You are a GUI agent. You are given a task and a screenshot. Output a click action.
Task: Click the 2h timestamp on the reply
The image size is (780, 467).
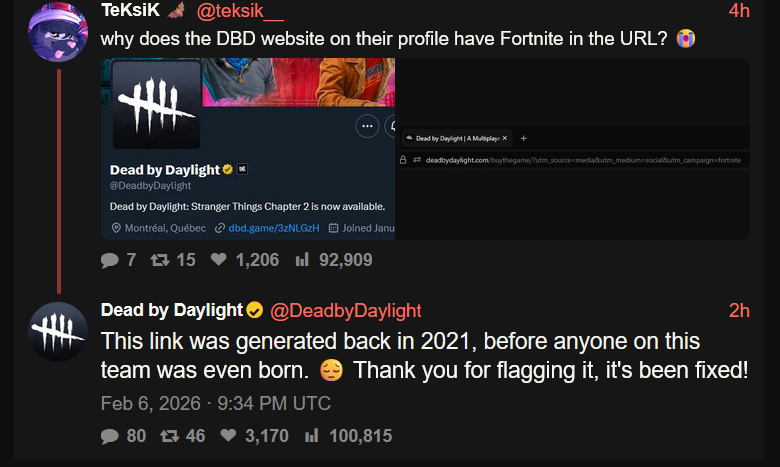739,310
